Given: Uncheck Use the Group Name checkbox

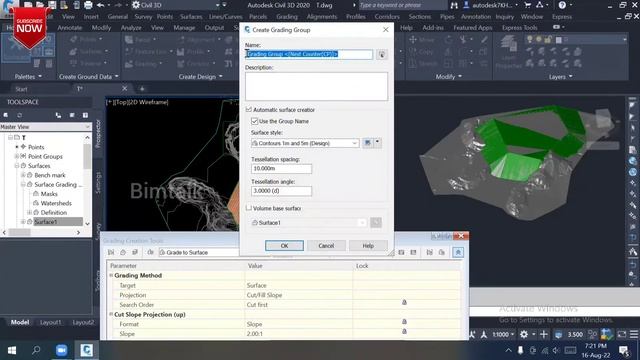Looking at the screenshot, I should pyautogui.click(x=254, y=121).
